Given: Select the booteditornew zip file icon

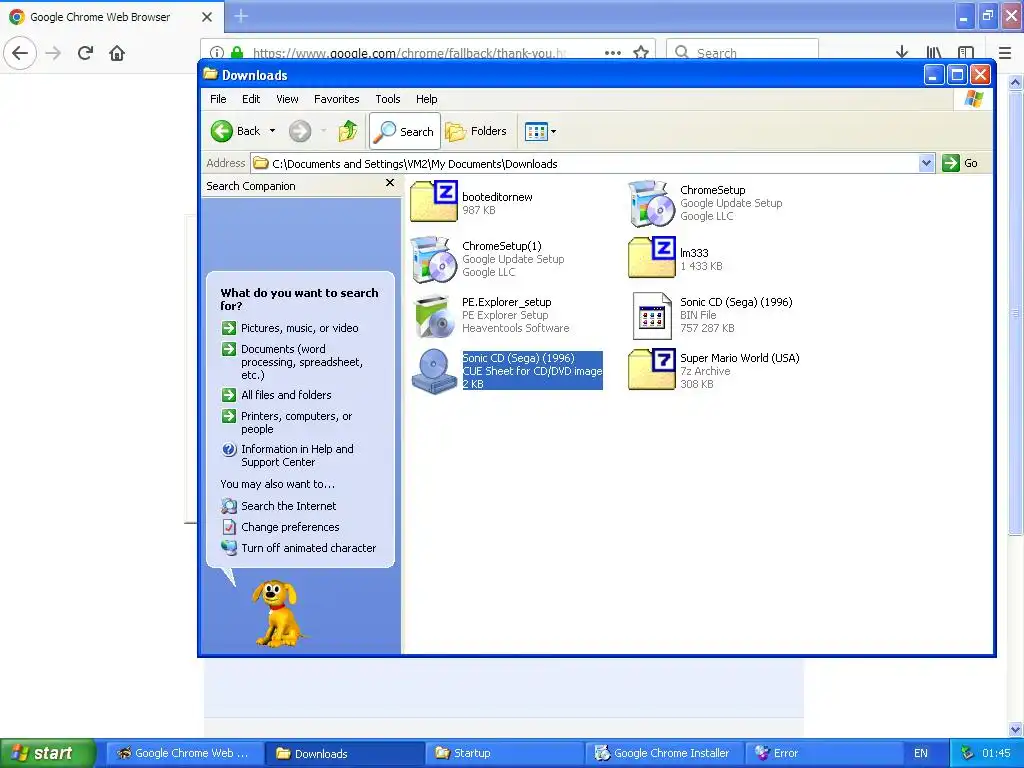Looking at the screenshot, I should click(434, 202).
